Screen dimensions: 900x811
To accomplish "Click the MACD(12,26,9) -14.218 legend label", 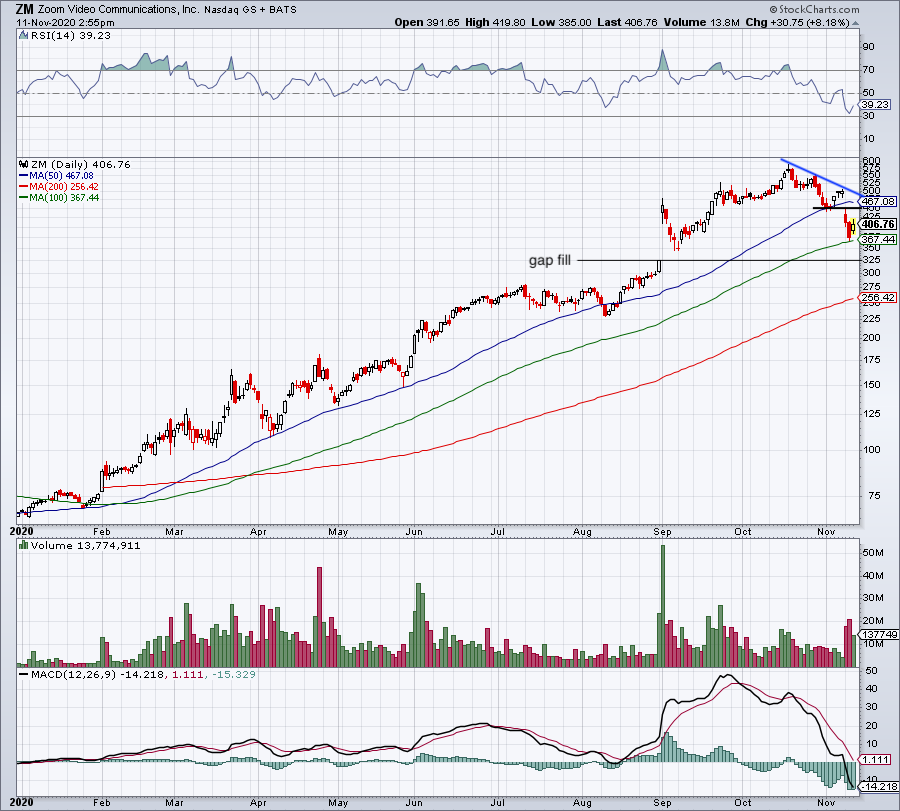I will tap(96, 674).
